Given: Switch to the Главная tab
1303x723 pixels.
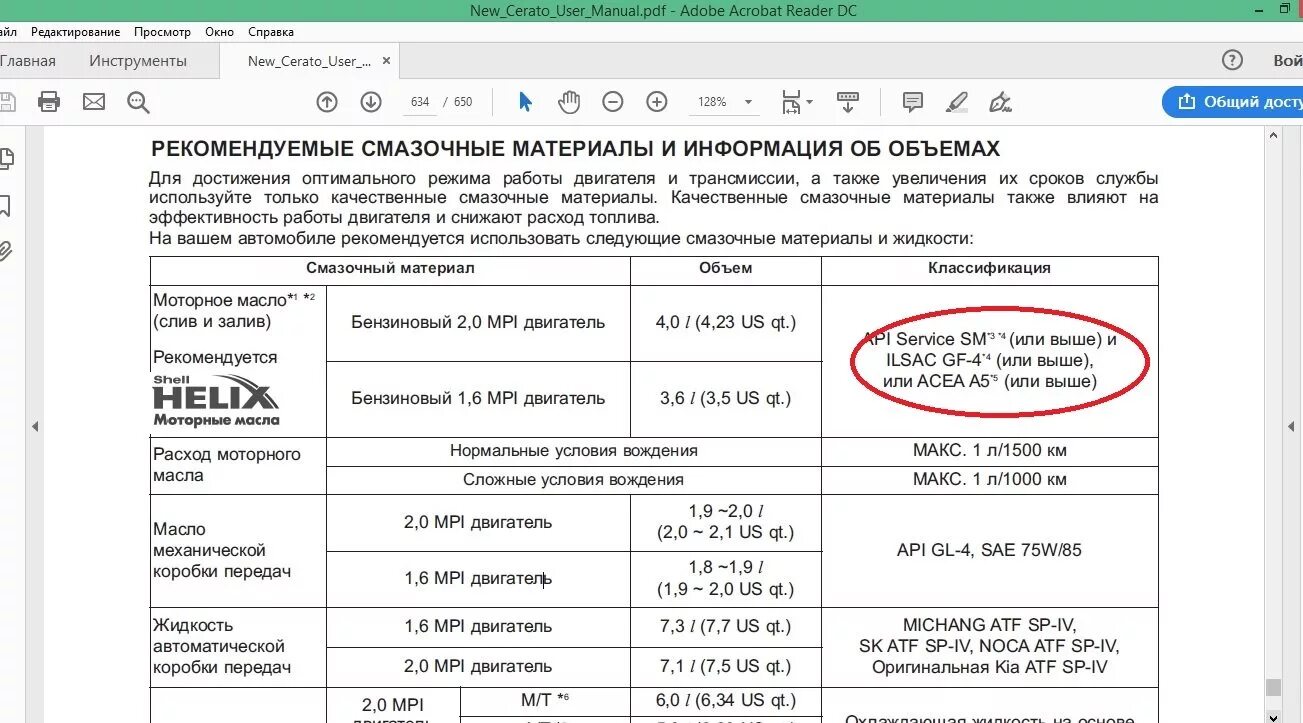Looking at the screenshot, I should pyautogui.click(x=28, y=61).
